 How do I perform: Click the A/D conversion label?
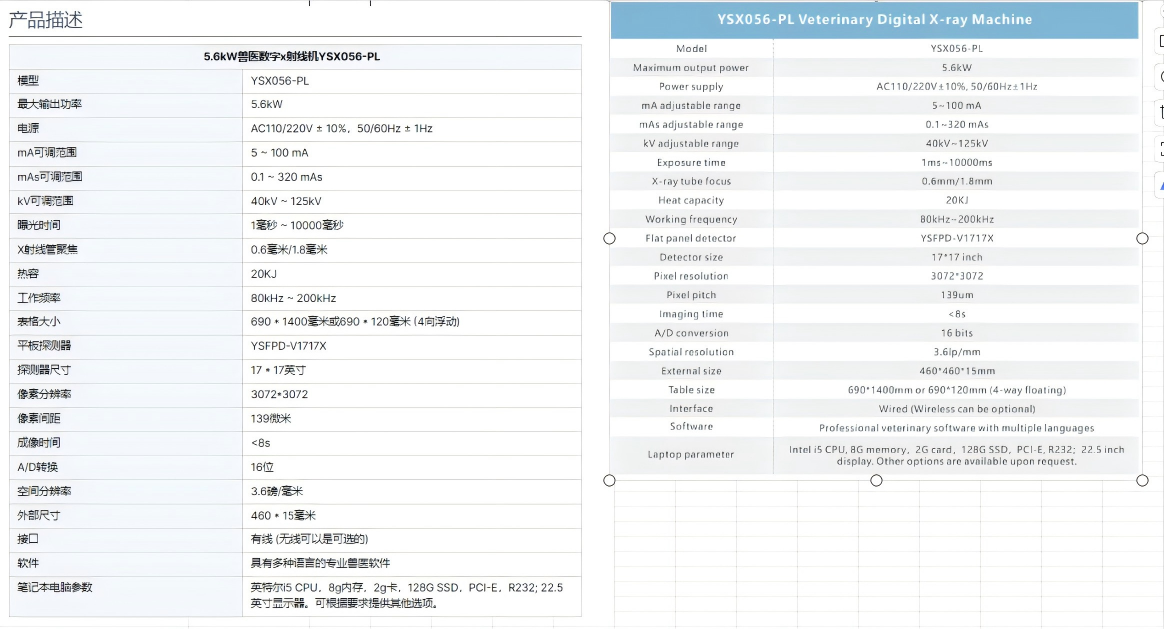(691, 333)
